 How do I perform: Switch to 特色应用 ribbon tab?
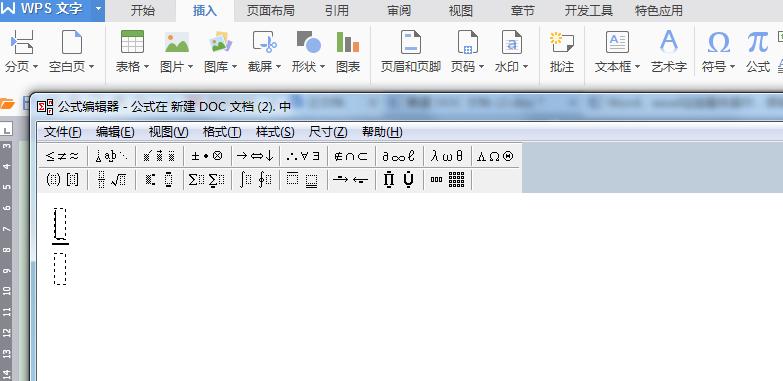(659, 10)
